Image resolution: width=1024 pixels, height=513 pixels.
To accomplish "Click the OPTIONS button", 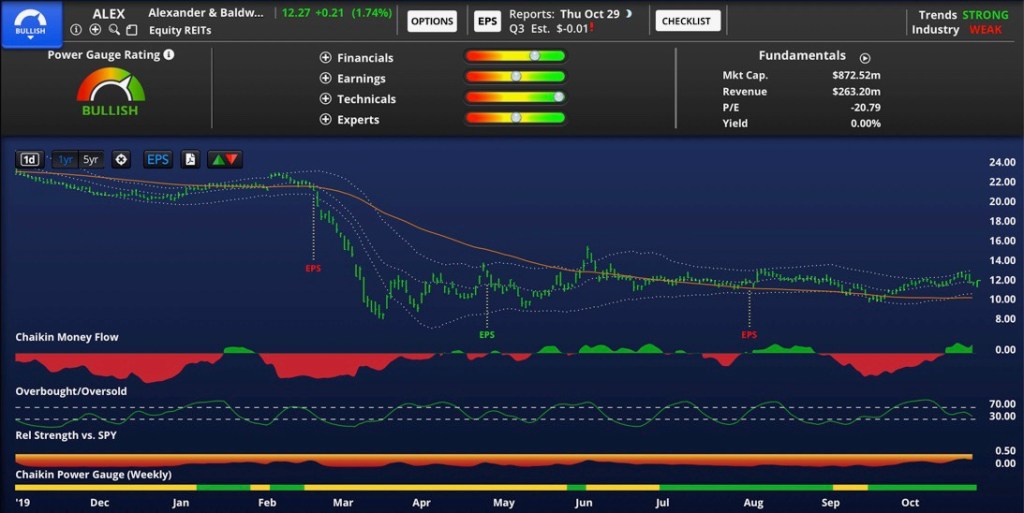I will click(432, 21).
